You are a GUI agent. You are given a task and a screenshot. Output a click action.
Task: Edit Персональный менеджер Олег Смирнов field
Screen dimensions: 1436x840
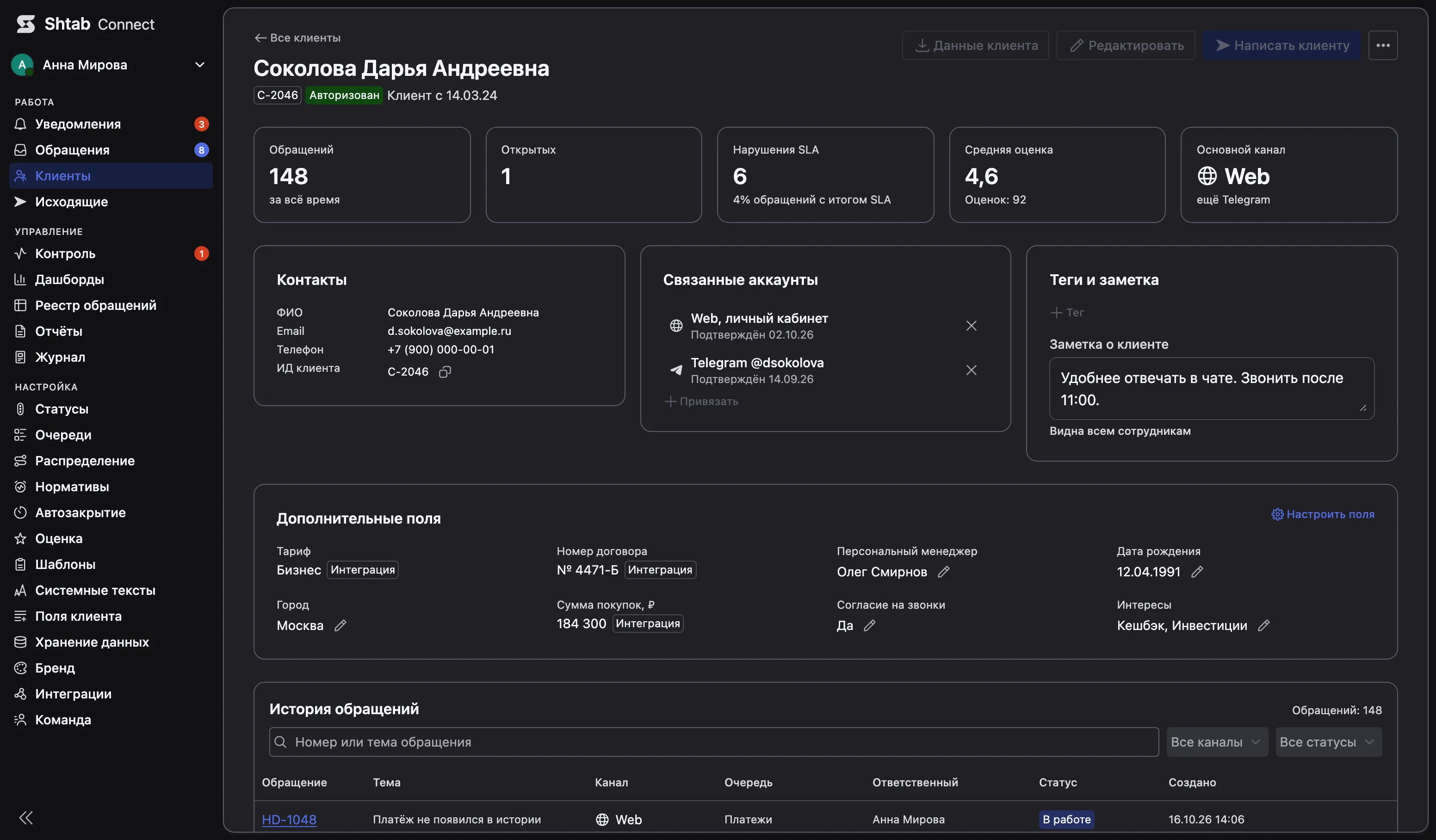(x=944, y=571)
